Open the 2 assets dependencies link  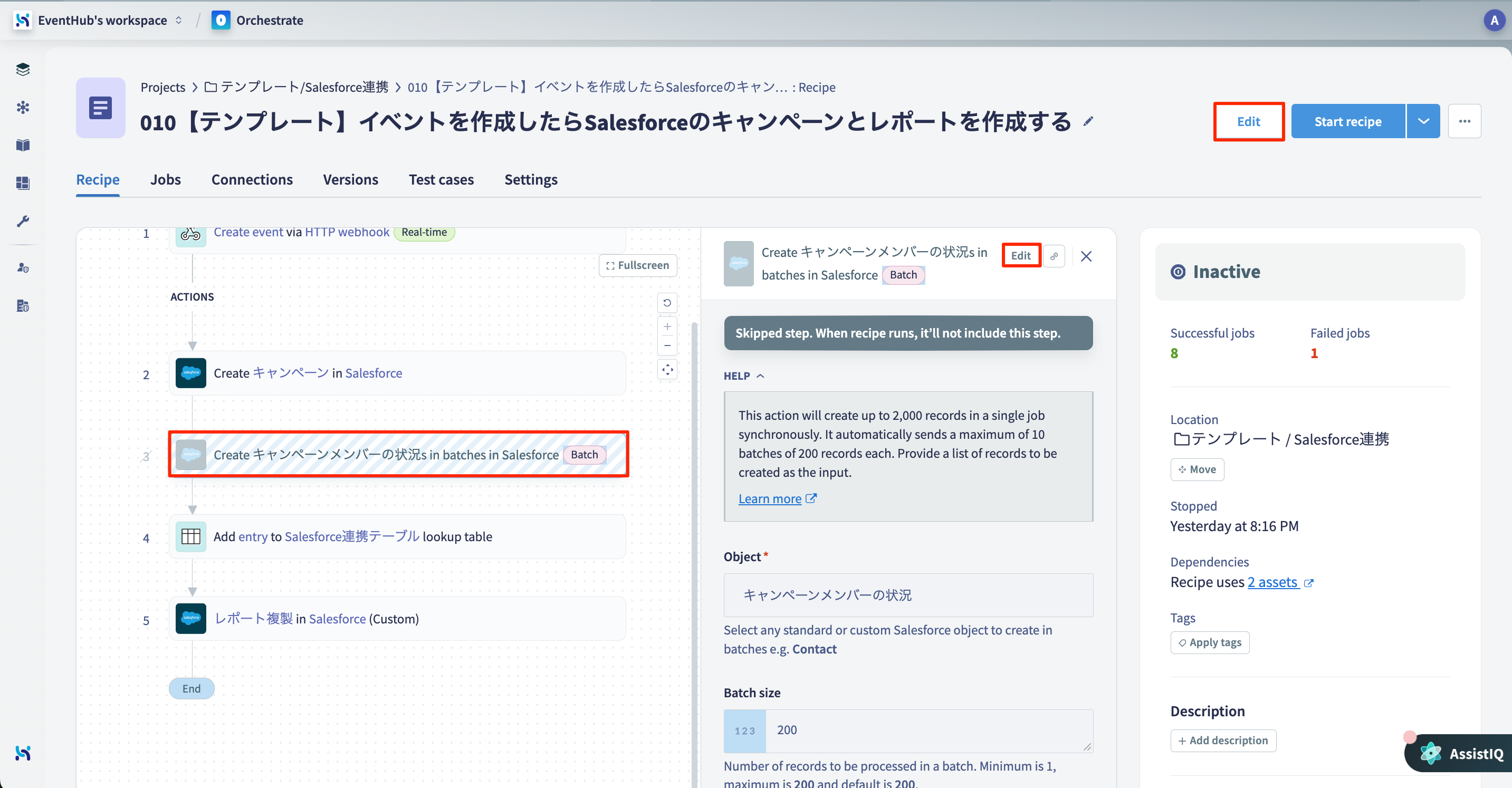[x=1279, y=583]
